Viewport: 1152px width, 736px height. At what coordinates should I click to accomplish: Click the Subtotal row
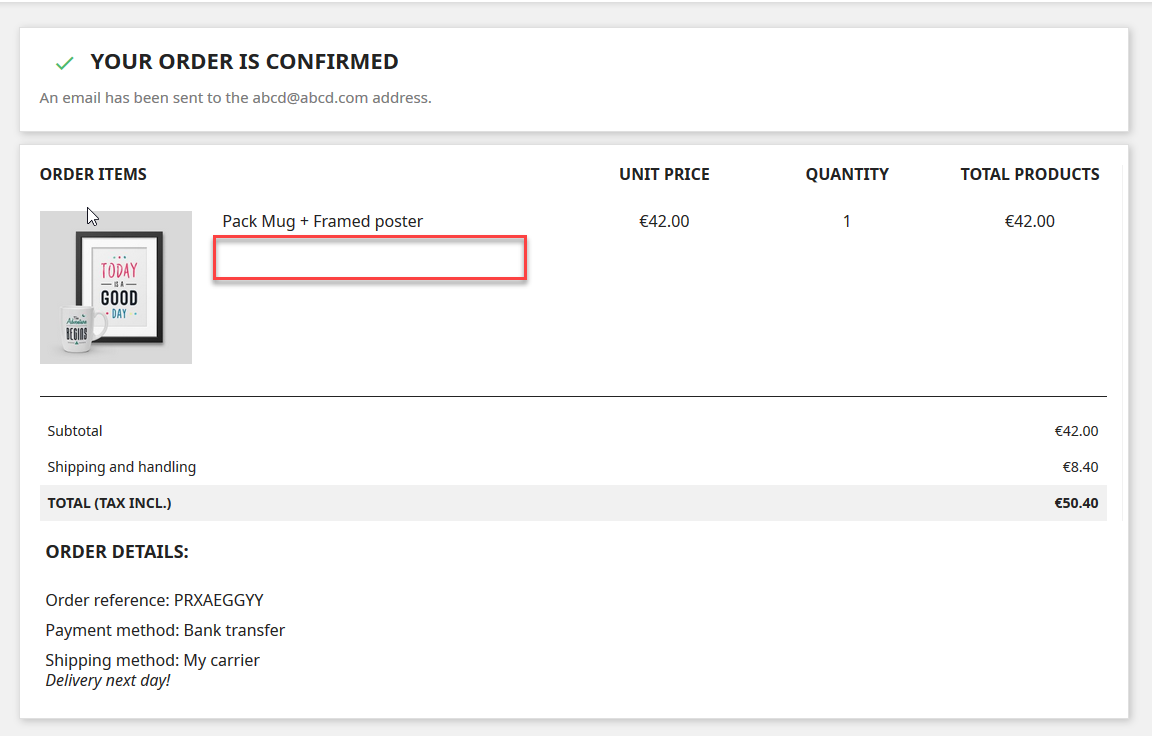tap(75, 431)
